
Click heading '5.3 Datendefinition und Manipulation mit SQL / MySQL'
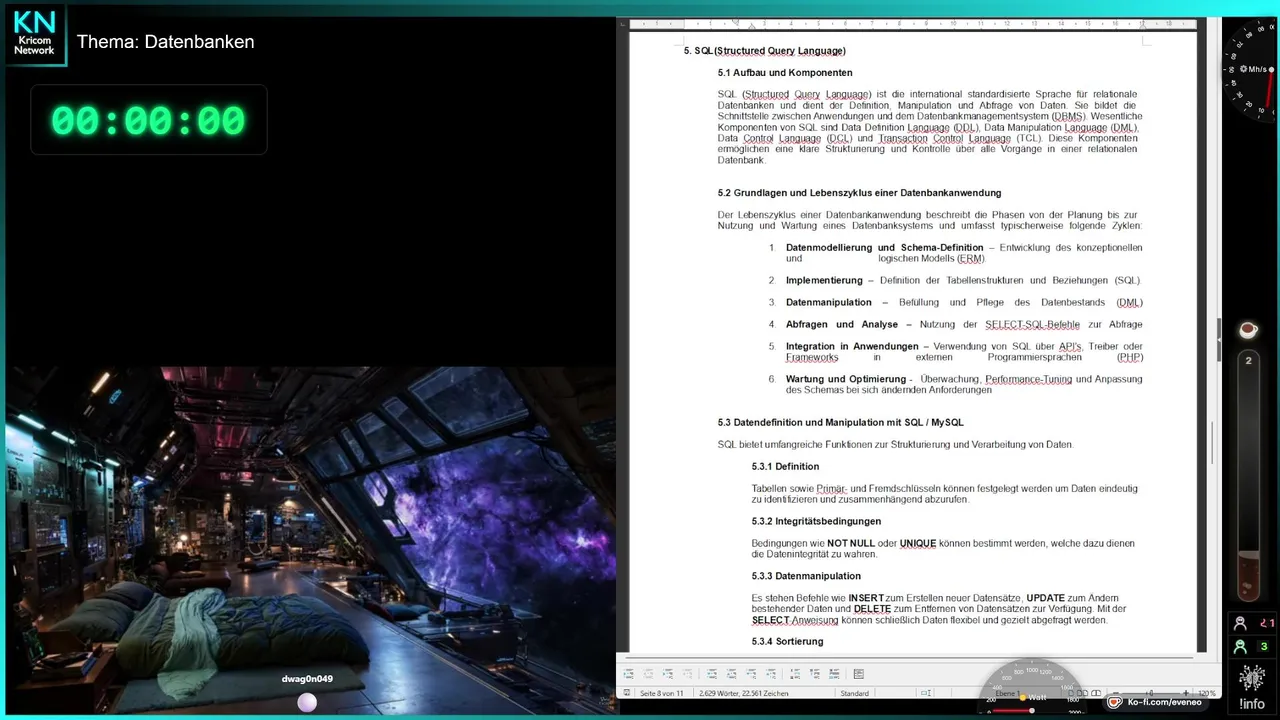point(841,423)
